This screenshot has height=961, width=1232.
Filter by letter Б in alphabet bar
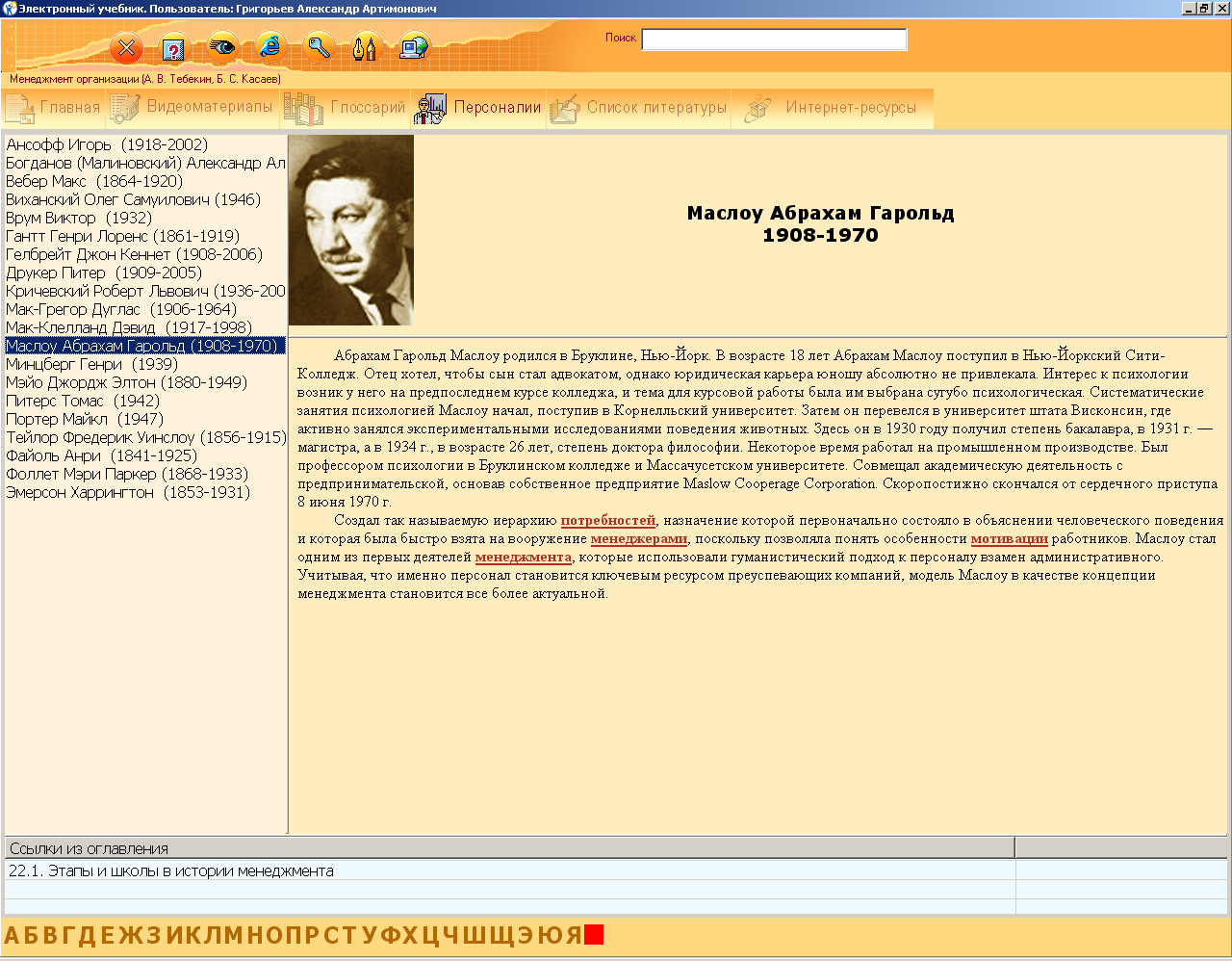point(31,936)
